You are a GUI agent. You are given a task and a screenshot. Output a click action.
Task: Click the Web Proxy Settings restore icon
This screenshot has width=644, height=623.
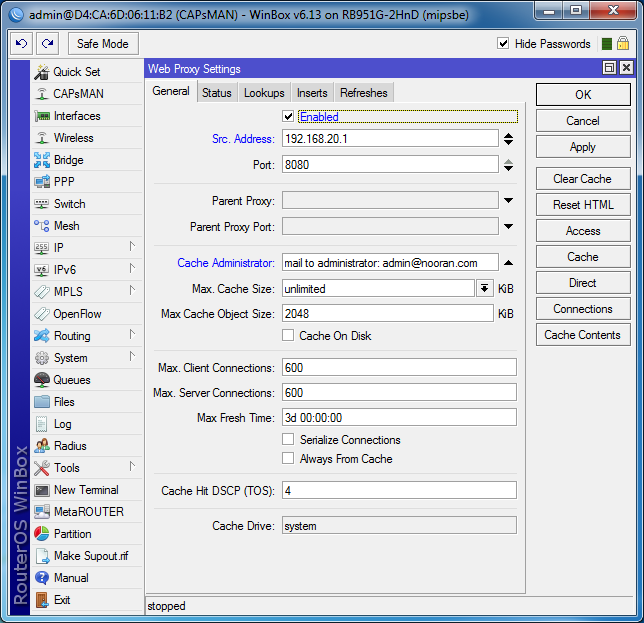pyautogui.click(x=609, y=68)
